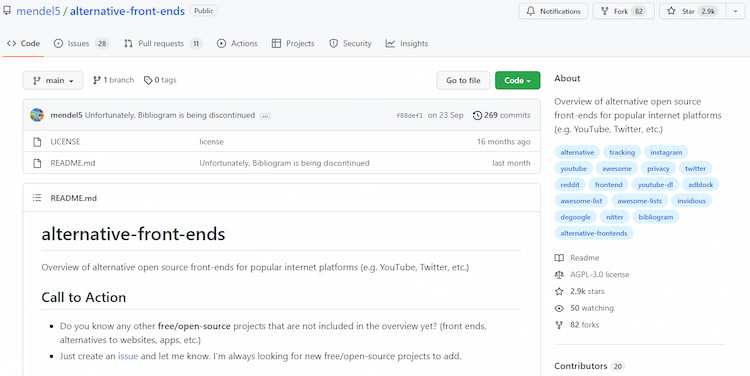
Task: Expand the dropdown arrow next to Star
Action: pos(736,11)
